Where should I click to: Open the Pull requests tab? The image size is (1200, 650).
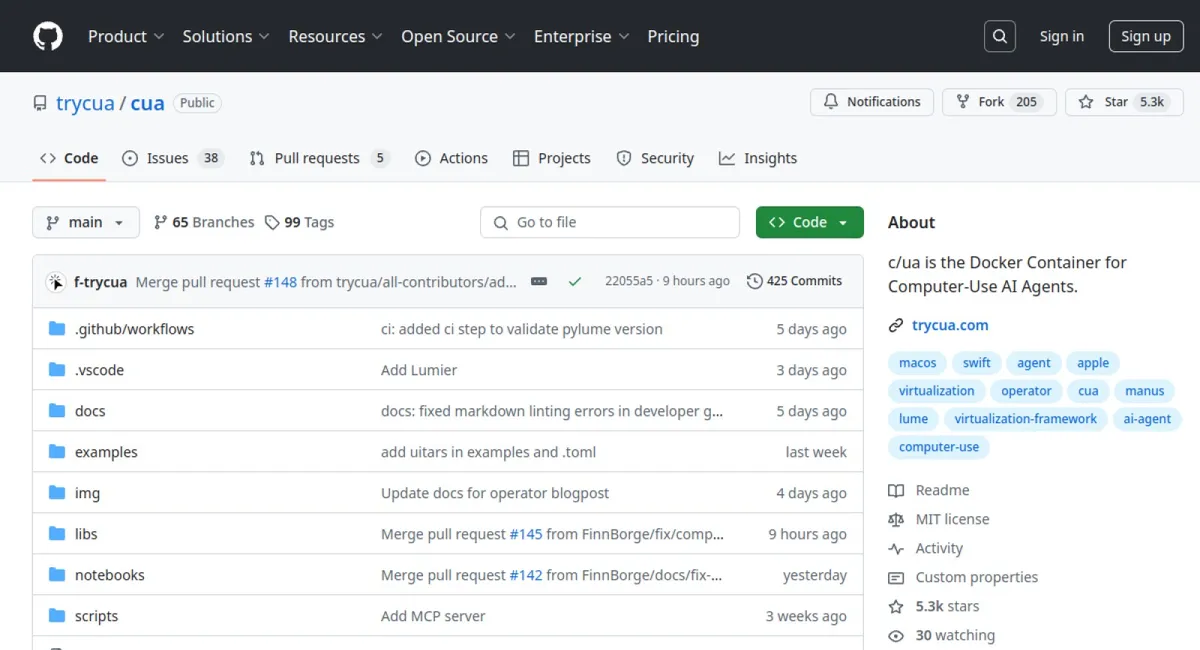pos(319,158)
